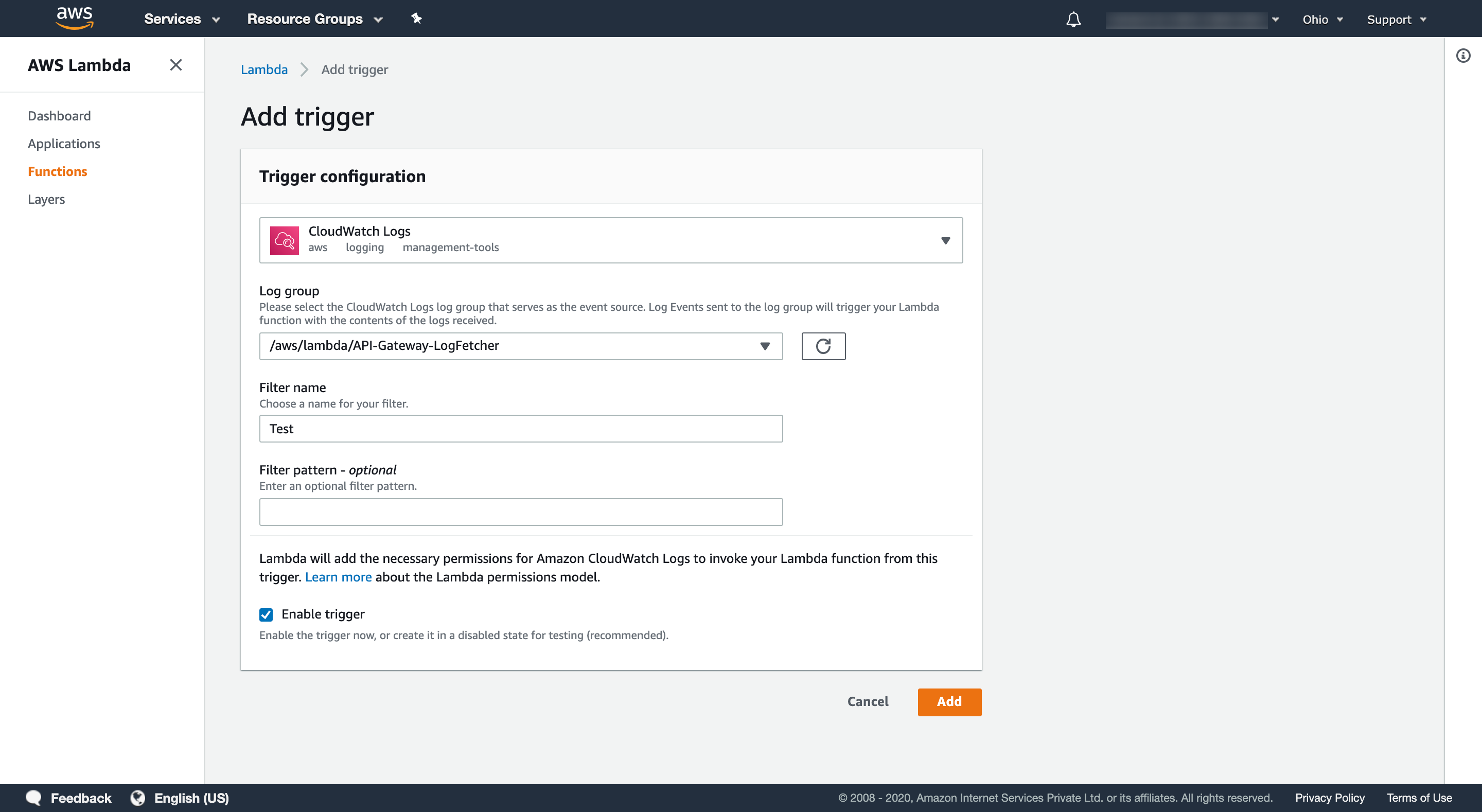Click the AWS logo in top navigation
This screenshot has width=1482, height=812.
tap(74, 19)
